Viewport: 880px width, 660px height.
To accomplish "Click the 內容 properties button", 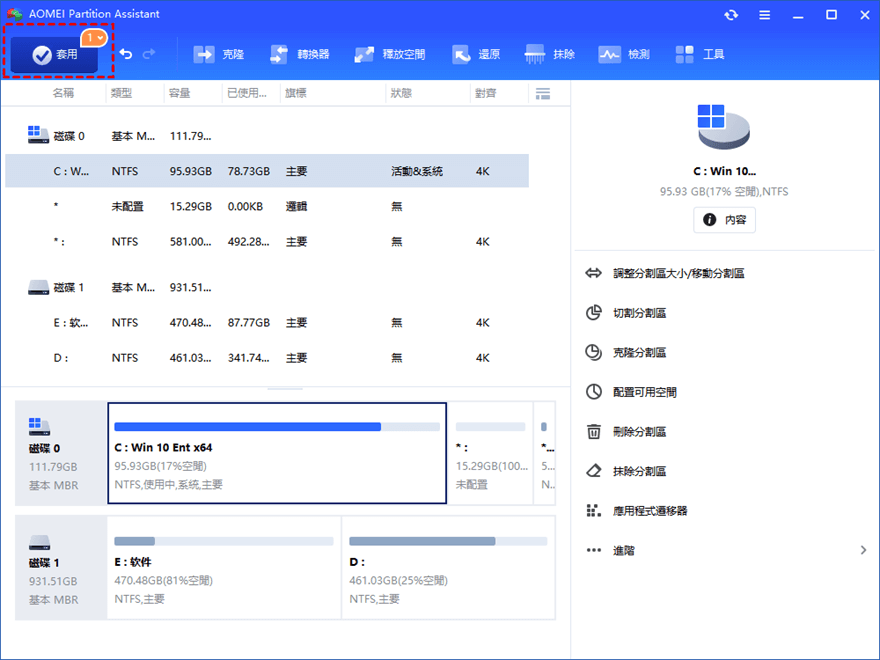I will pos(725,220).
